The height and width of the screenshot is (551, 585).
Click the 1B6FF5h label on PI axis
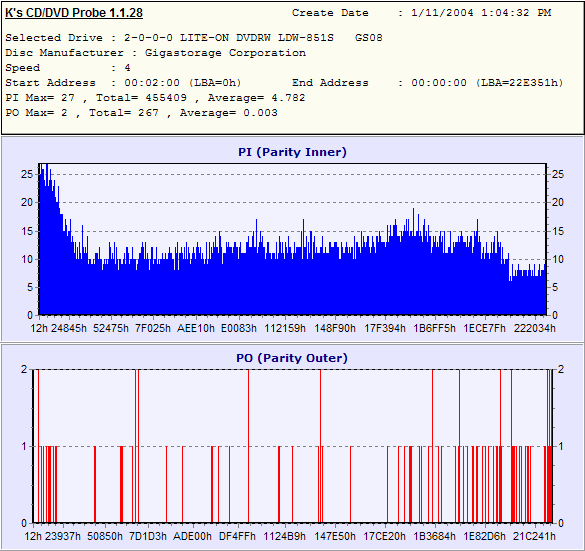[434, 328]
